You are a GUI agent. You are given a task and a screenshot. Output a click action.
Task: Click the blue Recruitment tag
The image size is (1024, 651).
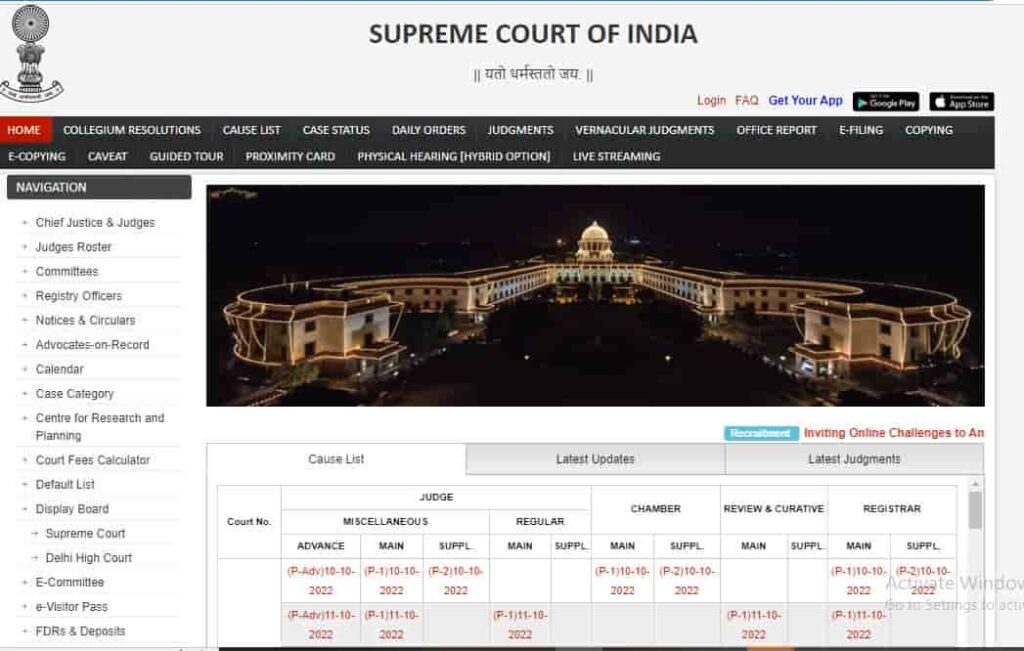coord(761,433)
